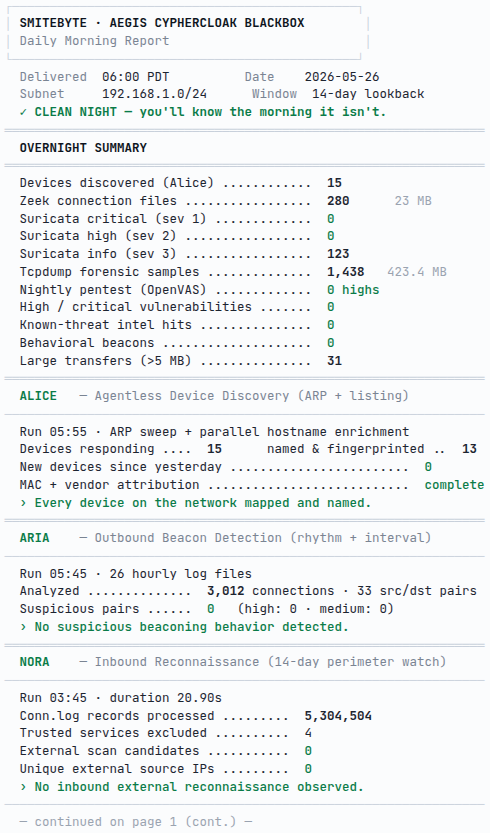The image size is (490, 833).
Task: Select the NORA section heading
Action: coord(35,662)
